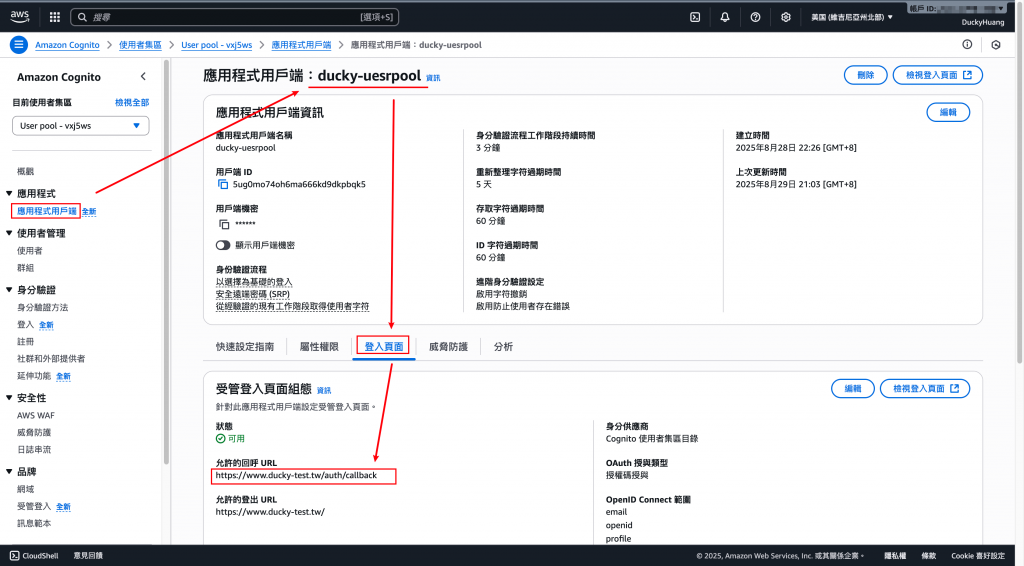Viewport: 1024px width, 566px height.
Task: Click the CloudShell icon in the footer
Action: click(x=14, y=556)
